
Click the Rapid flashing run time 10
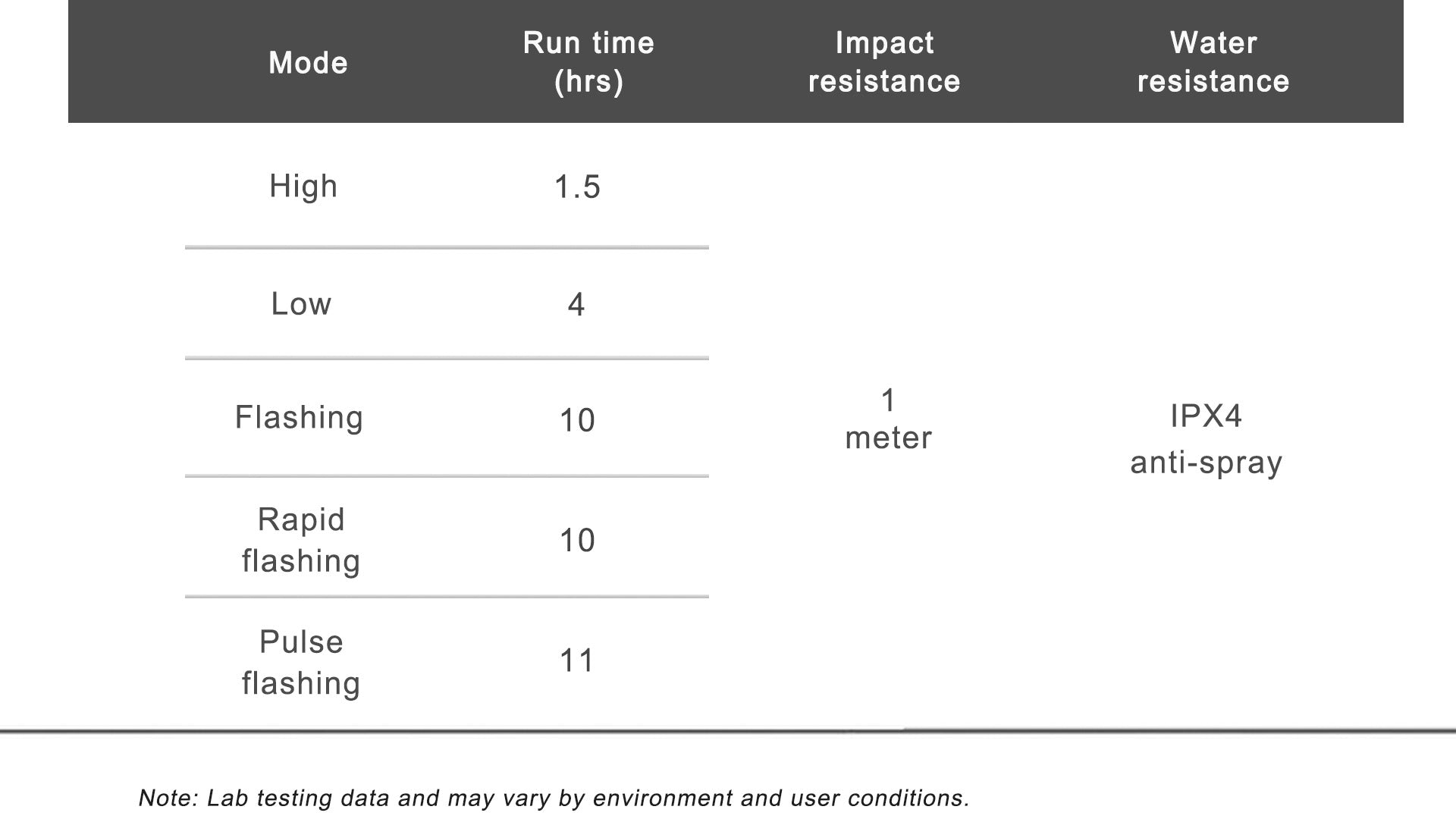tap(577, 541)
